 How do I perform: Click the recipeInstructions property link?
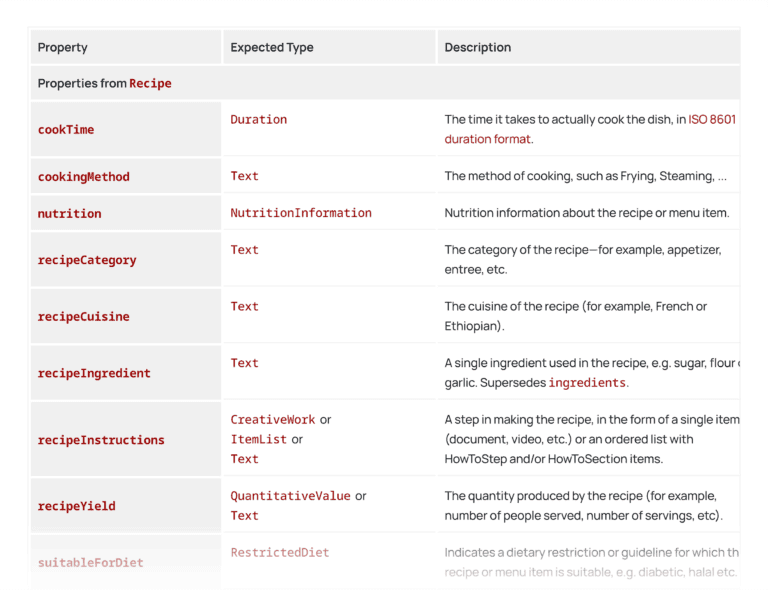click(101, 440)
